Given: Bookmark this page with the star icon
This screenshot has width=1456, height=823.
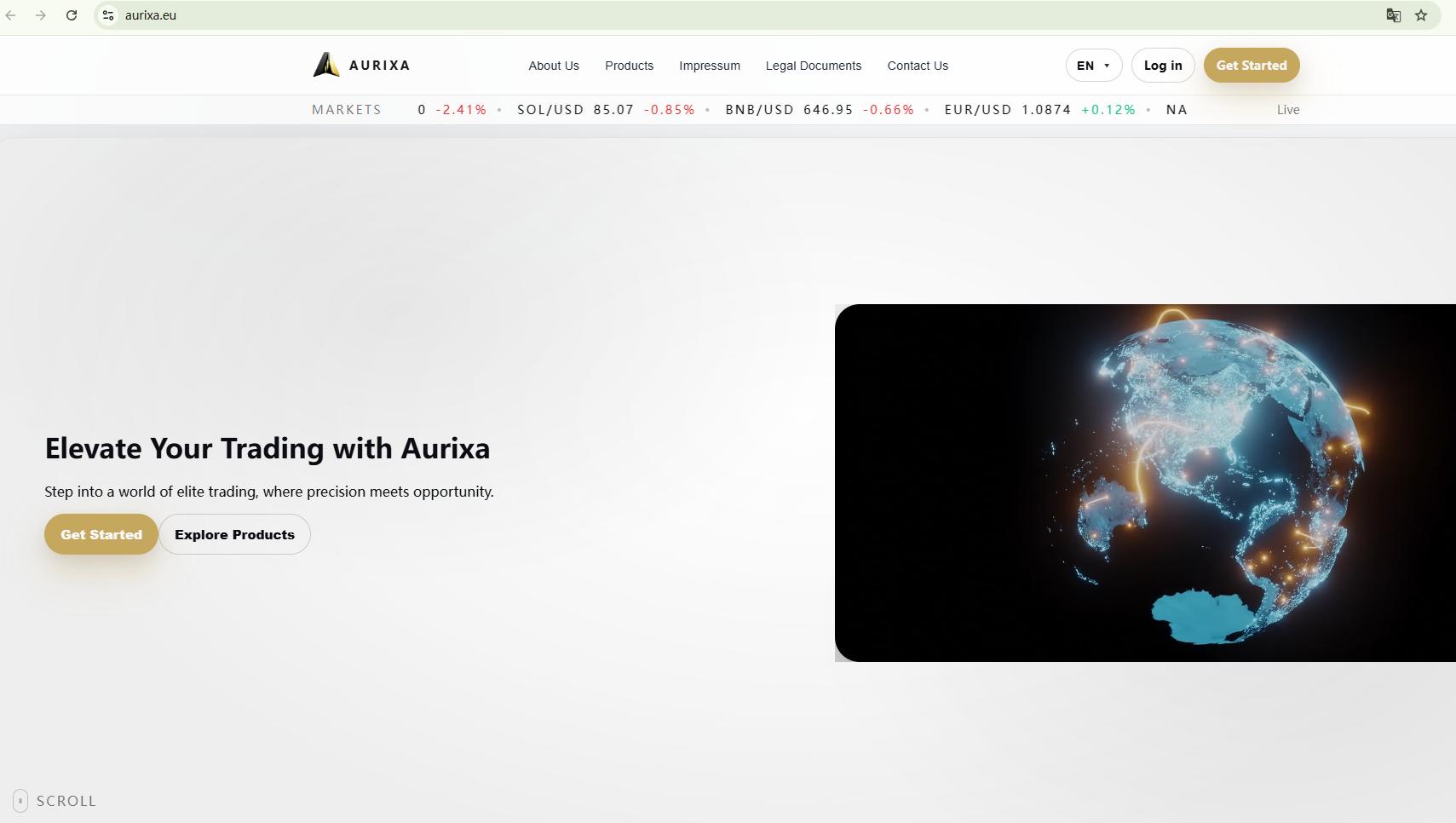Looking at the screenshot, I should 1421,15.
